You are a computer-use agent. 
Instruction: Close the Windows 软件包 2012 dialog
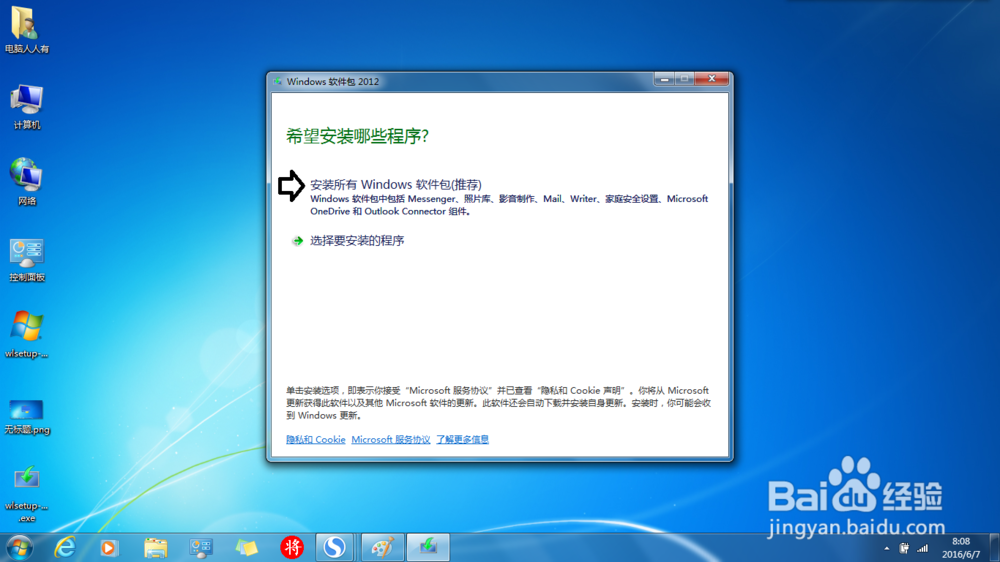pyautogui.click(x=712, y=79)
